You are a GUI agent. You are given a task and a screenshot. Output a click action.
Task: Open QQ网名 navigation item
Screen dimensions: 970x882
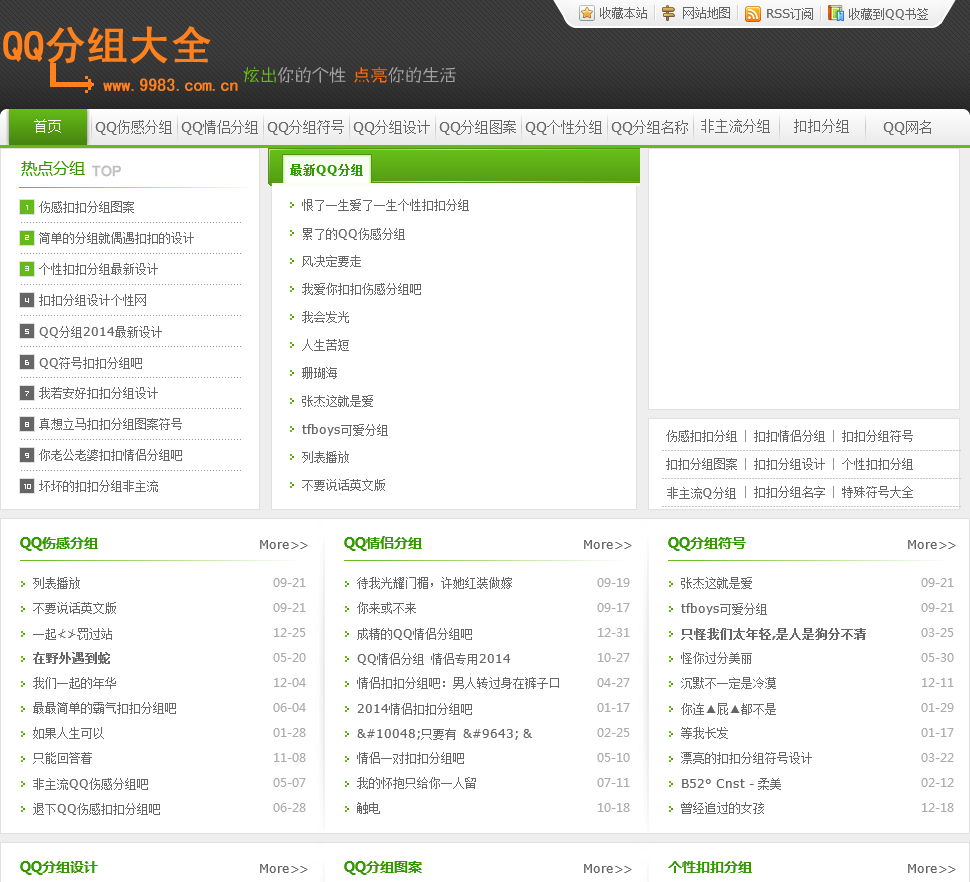point(908,127)
